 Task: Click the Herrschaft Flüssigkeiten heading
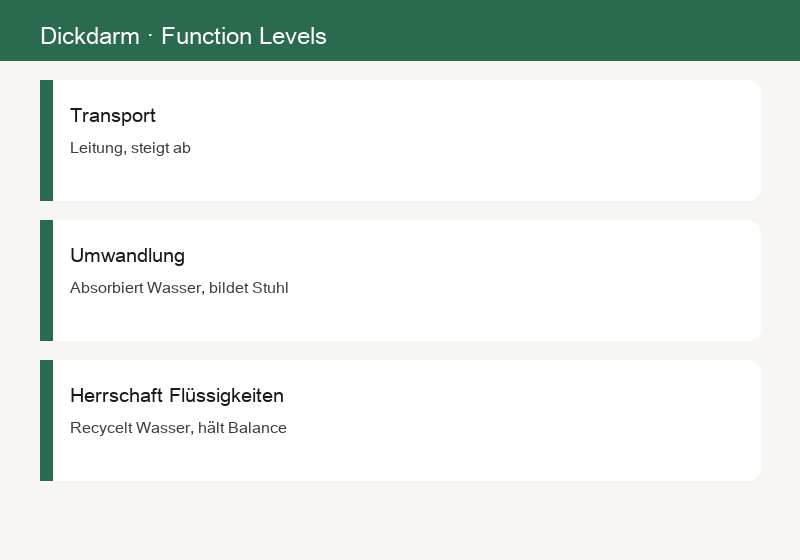point(177,396)
